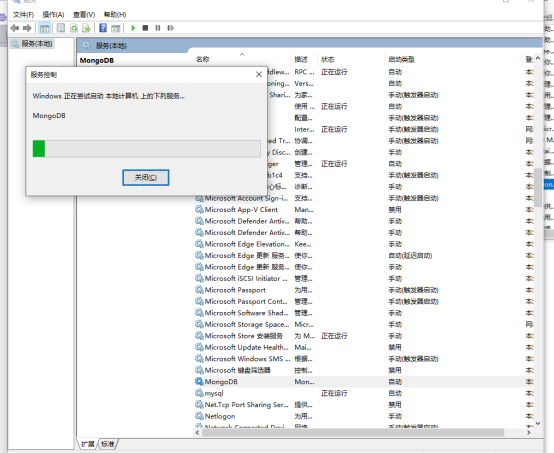This screenshot has height=453, width=554.
Task: Click the Export List toolbar icon
Action: (86, 28)
